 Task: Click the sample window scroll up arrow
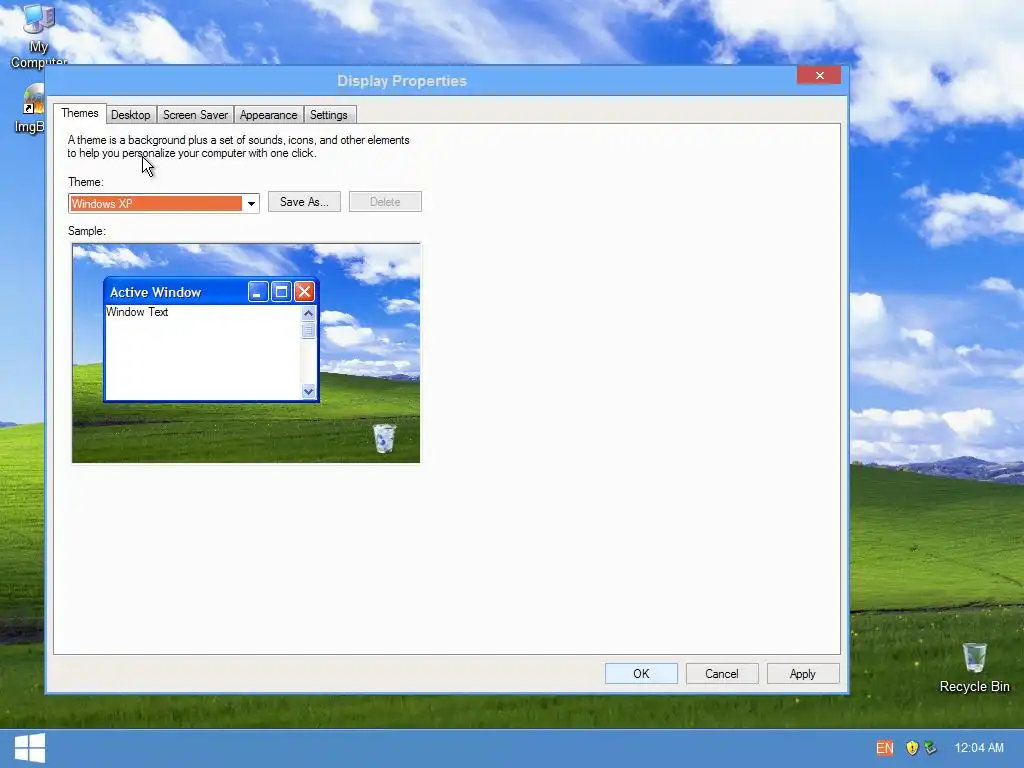pyautogui.click(x=308, y=313)
